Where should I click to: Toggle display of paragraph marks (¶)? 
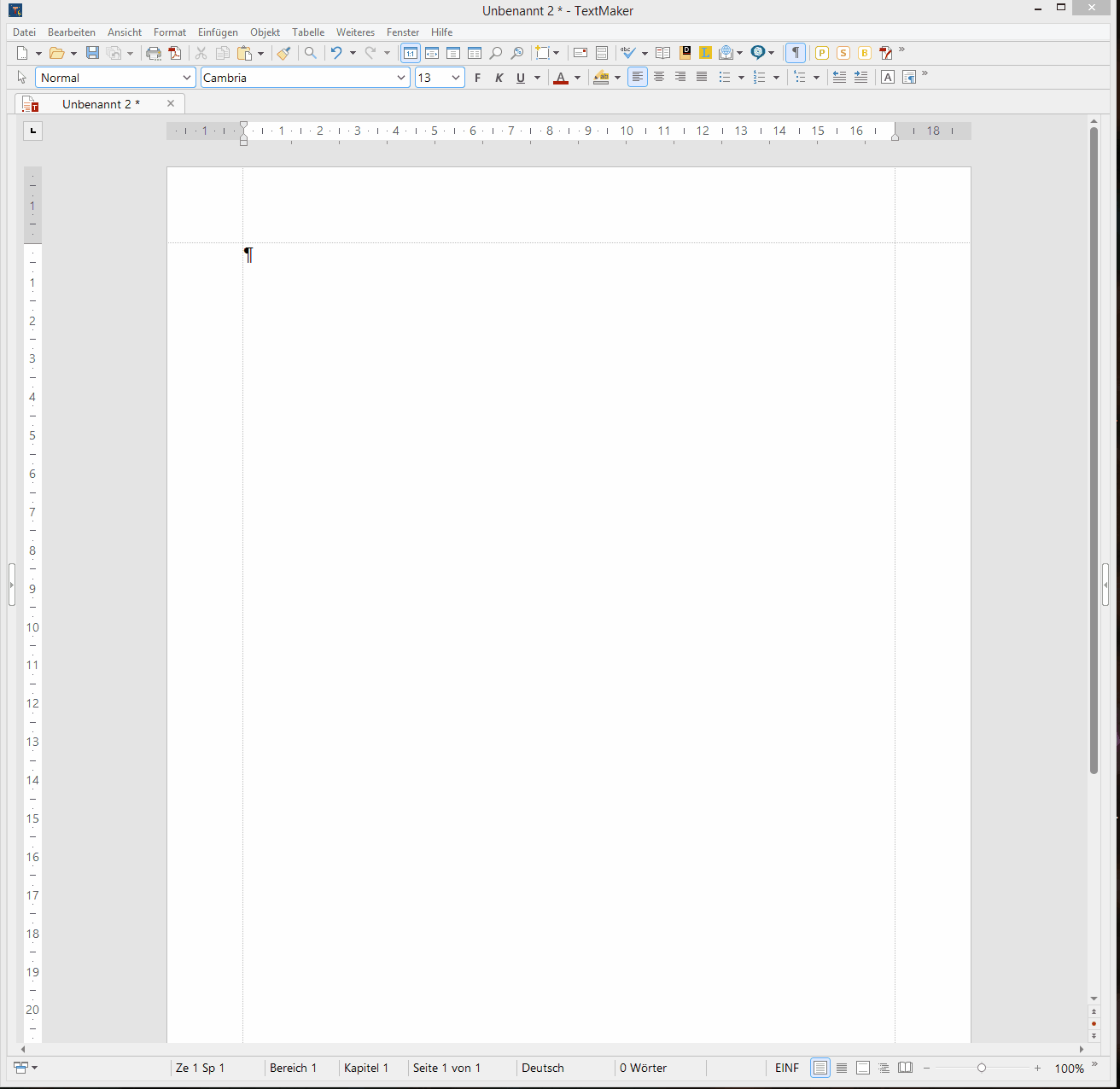tap(796, 53)
